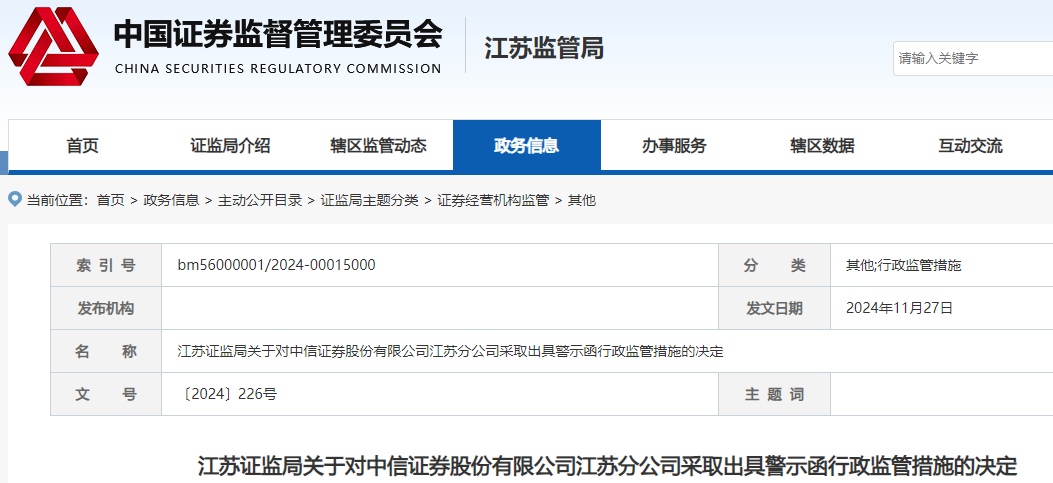Click the 分类 label cell
Screen dimensions: 1053x483
point(774,265)
